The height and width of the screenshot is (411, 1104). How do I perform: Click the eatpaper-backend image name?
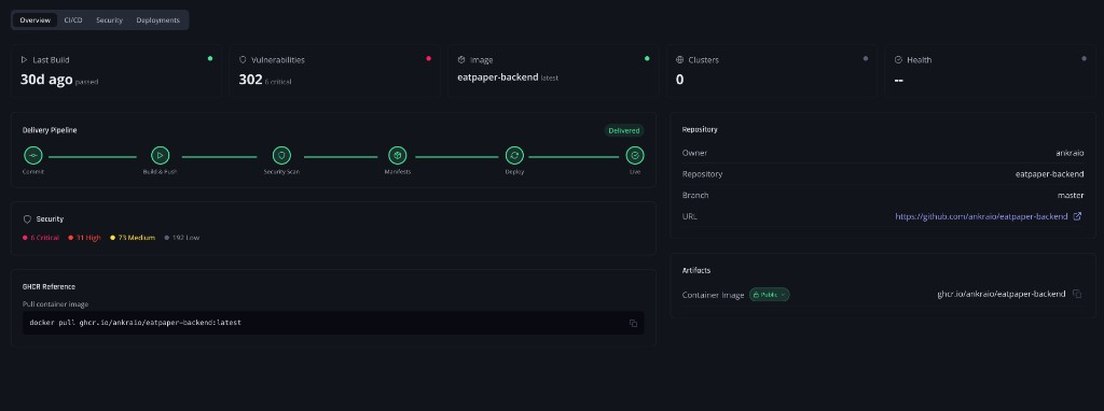[498, 77]
